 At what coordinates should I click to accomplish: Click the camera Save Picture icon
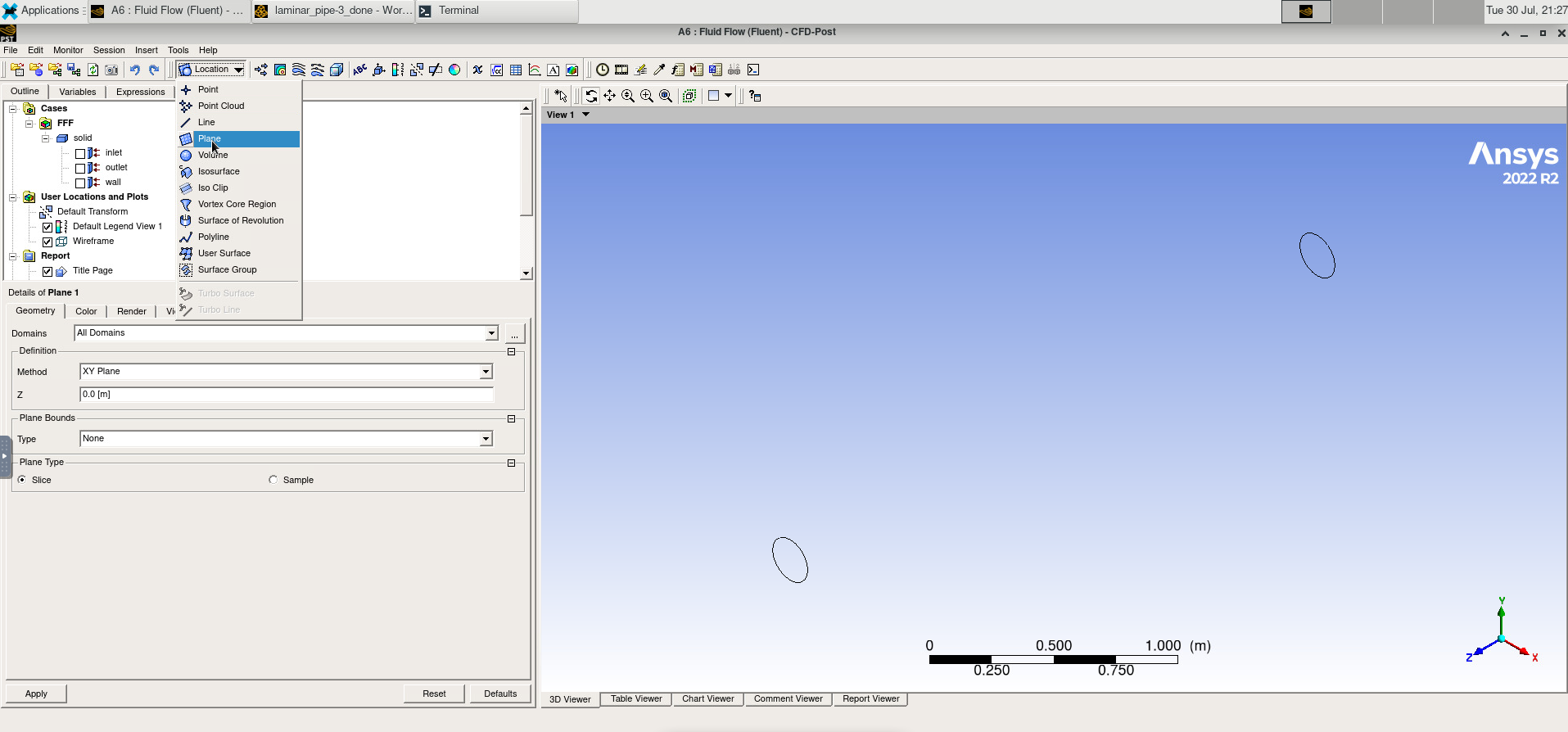[x=111, y=70]
